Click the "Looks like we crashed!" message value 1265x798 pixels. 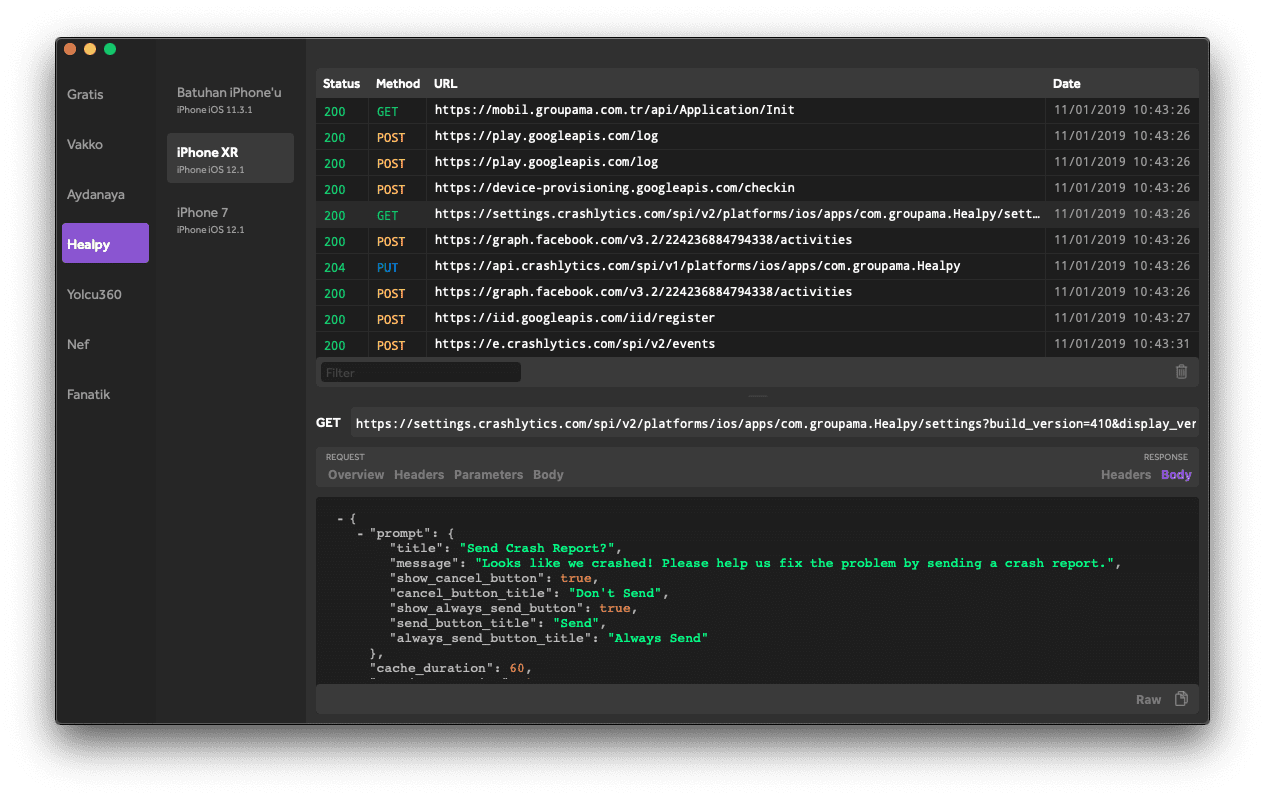click(x=794, y=563)
